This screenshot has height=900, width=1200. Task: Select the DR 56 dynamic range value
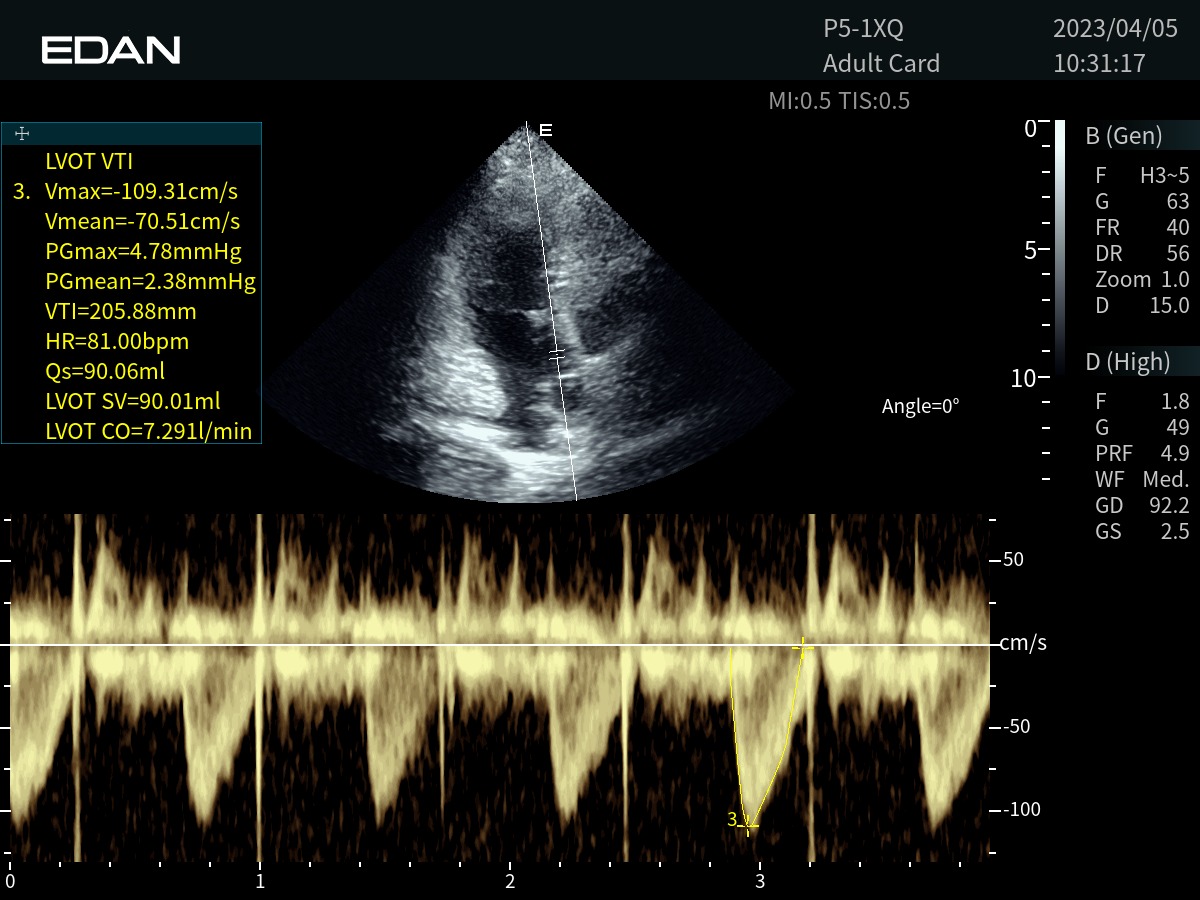[x=1142, y=253]
